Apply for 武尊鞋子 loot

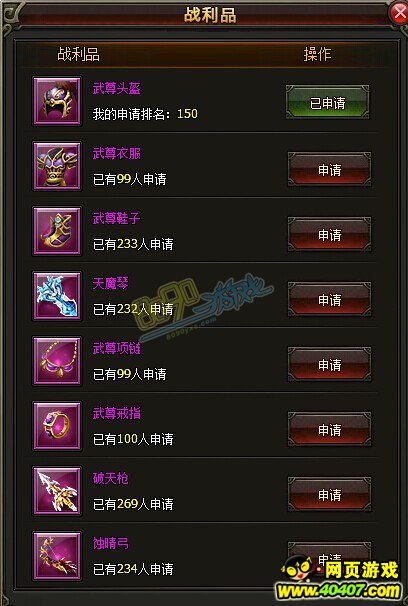(x=329, y=234)
